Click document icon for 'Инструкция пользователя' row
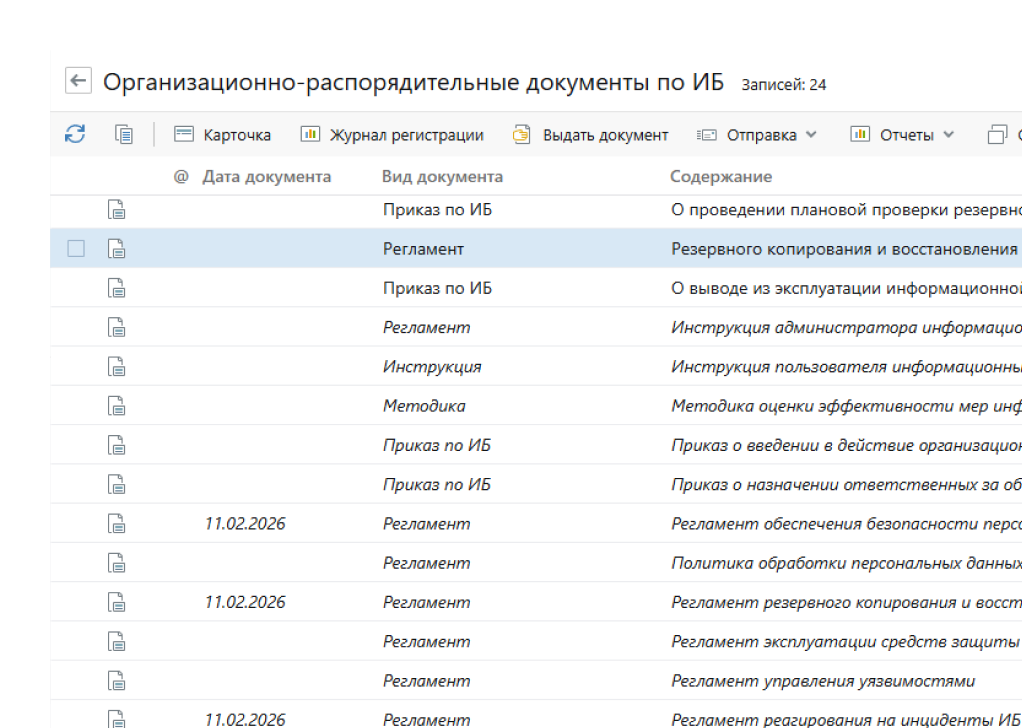Image resolution: width=1022 pixels, height=728 pixels. point(116,366)
